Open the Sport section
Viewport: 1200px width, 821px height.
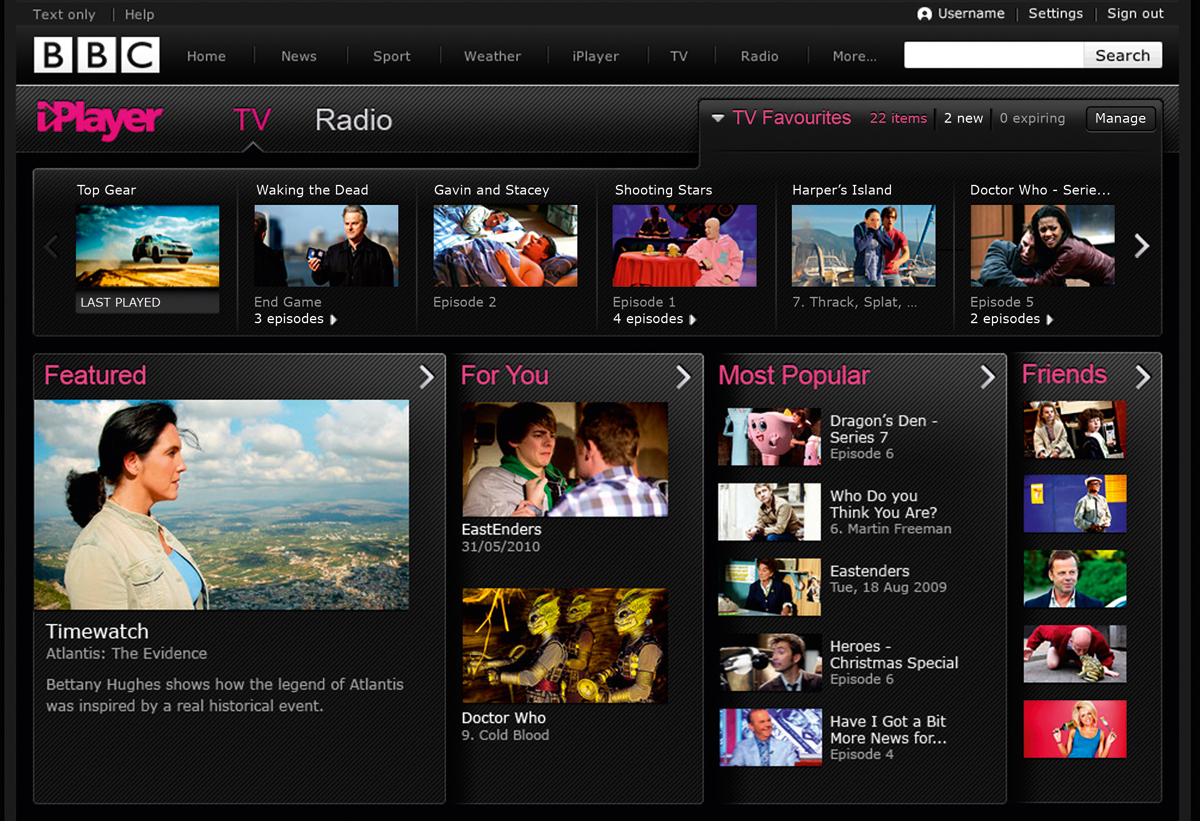click(x=391, y=56)
